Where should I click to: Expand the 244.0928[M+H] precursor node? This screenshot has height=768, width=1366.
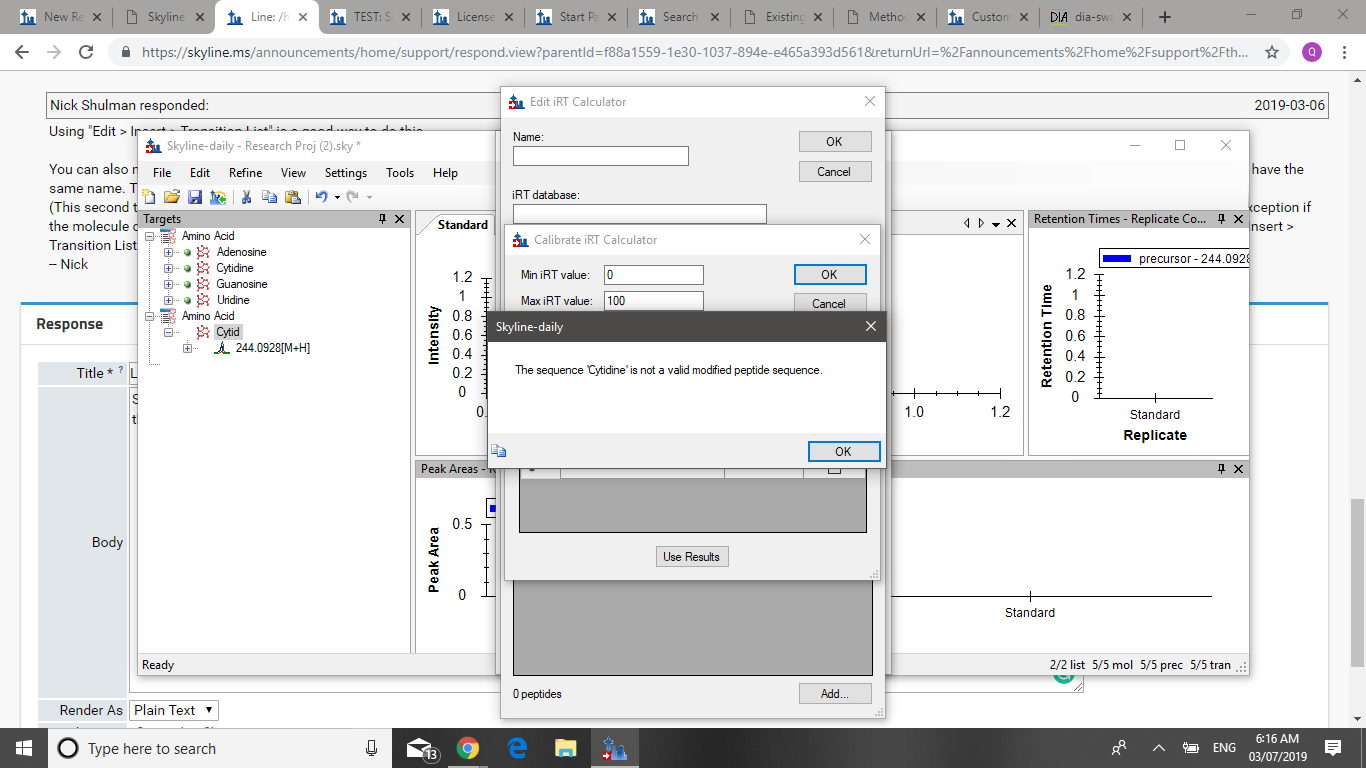[x=188, y=348]
